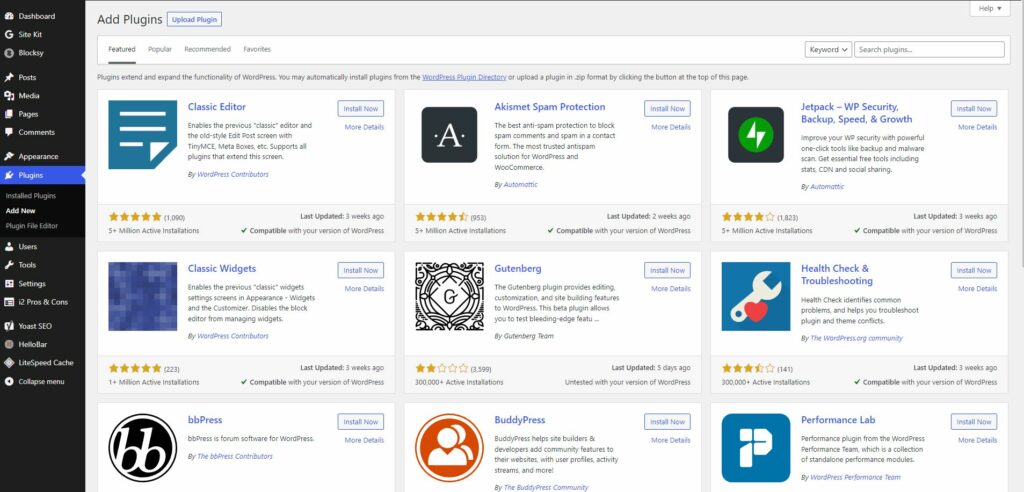This screenshot has height=492, width=1024.
Task: Install the Jetpack plugin
Action: tap(974, 108)
